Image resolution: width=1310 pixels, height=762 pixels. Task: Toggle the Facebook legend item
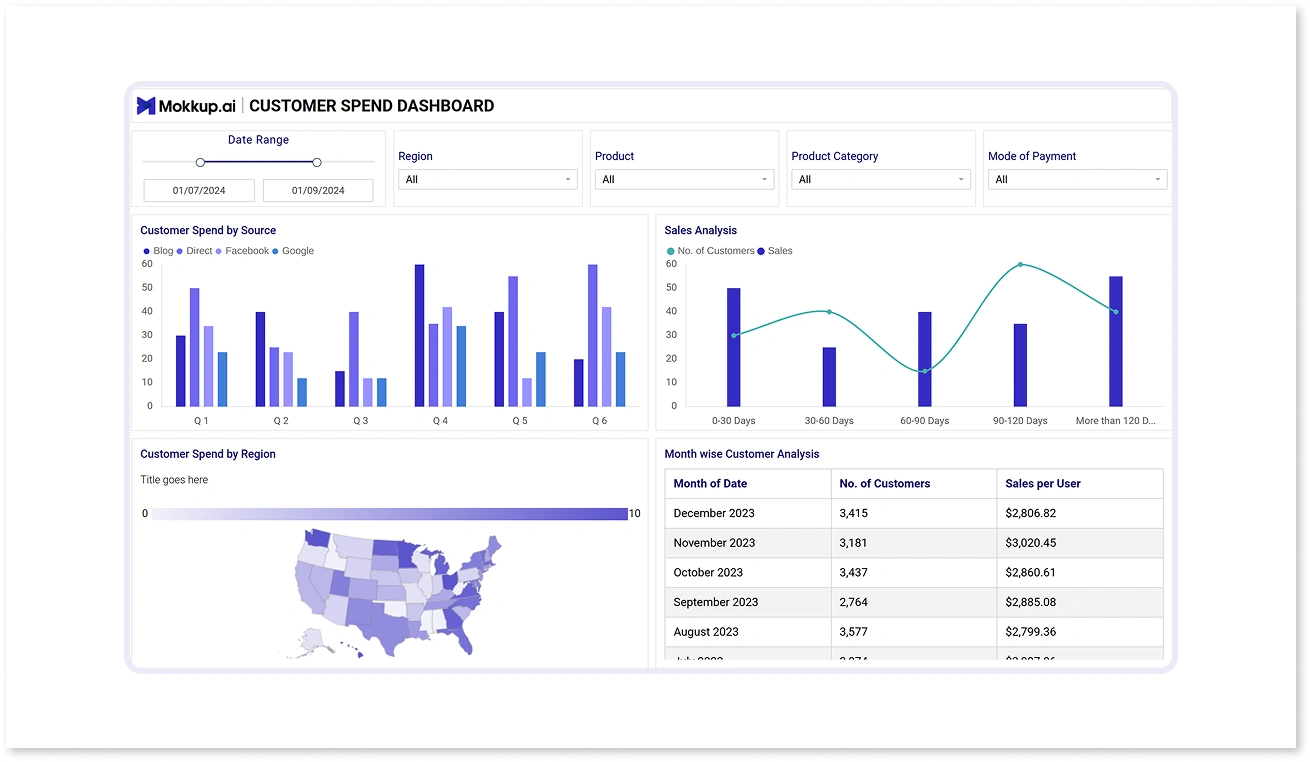(x=242, y=251)
